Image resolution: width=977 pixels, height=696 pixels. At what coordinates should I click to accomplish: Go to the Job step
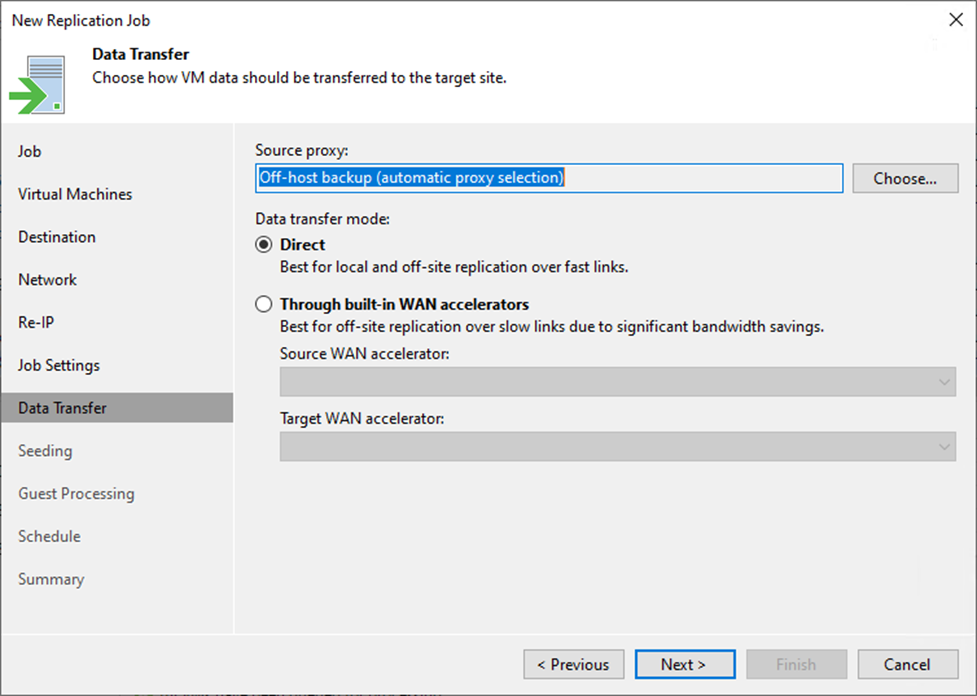pyautogui.click(x=30, y=151)
